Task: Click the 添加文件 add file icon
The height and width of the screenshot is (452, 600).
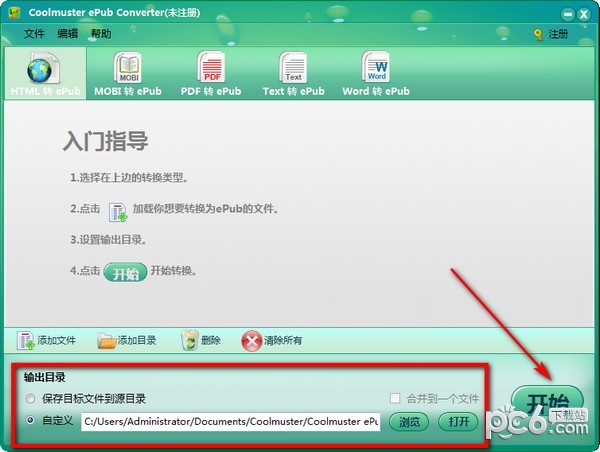Action: [25, 340]
